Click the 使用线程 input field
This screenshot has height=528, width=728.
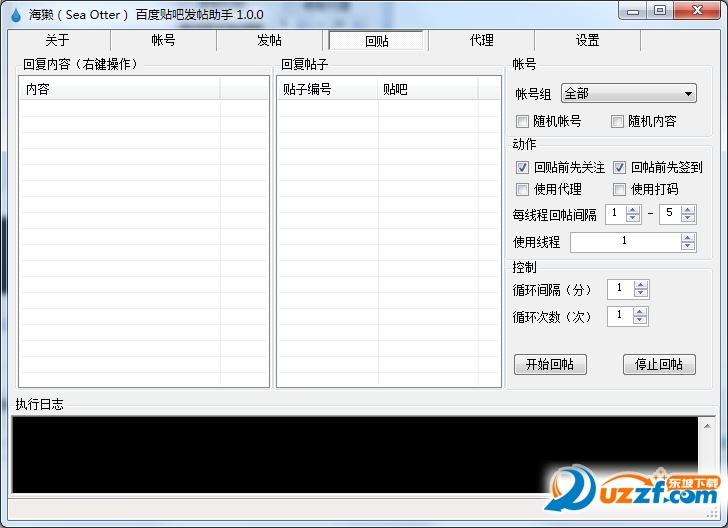pos(625,242)
